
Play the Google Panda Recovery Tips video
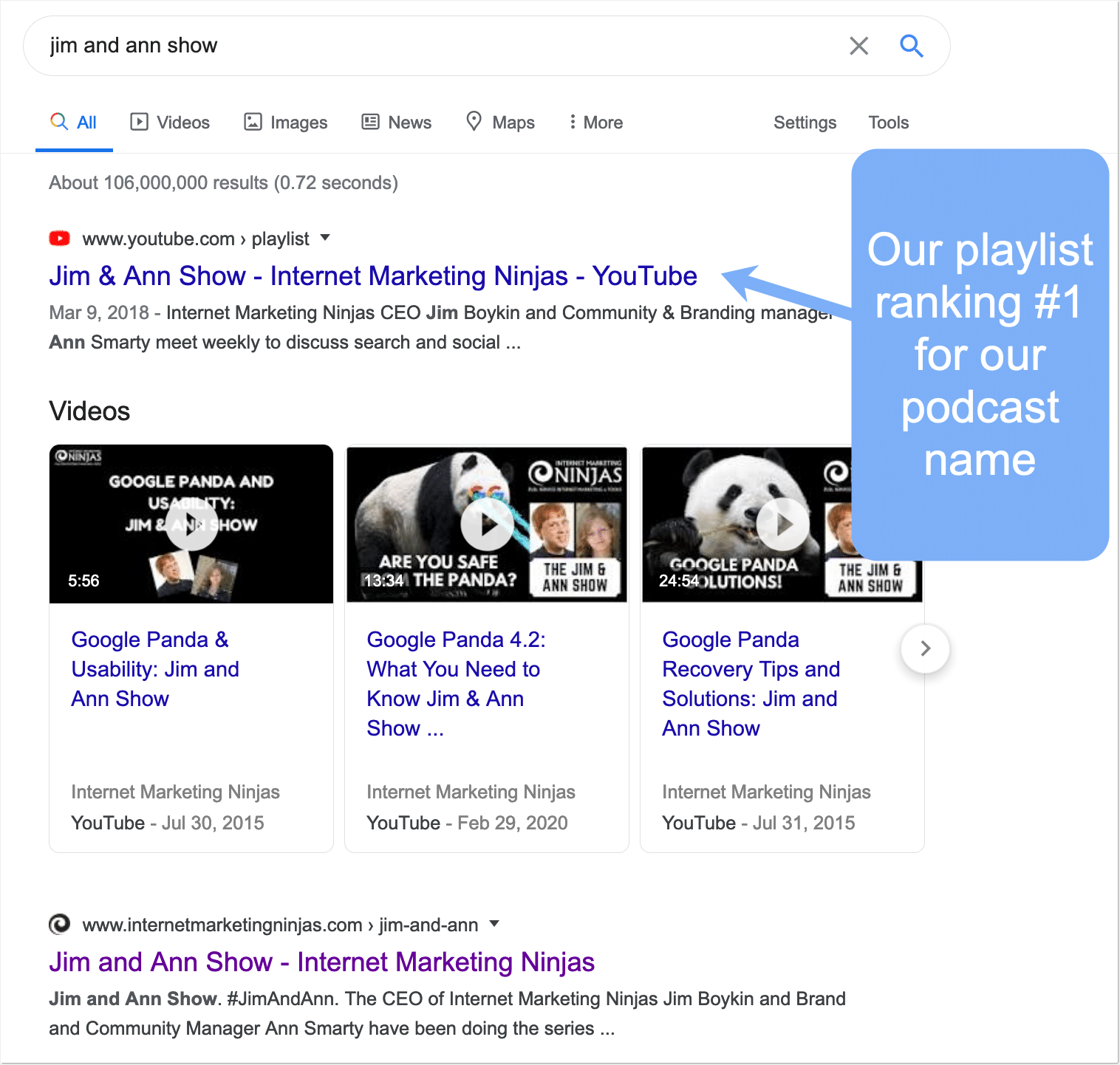coord(782,524)
